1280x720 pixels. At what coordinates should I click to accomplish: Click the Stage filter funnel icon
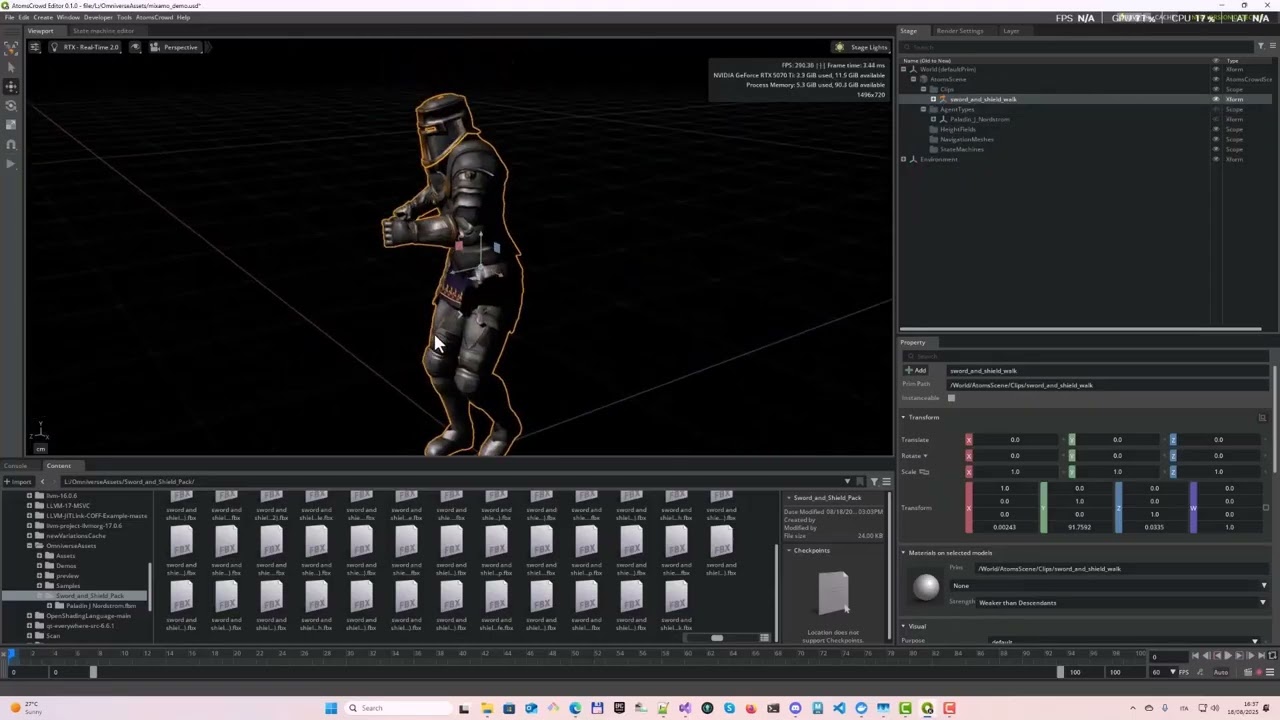(x=1260, y=46)
